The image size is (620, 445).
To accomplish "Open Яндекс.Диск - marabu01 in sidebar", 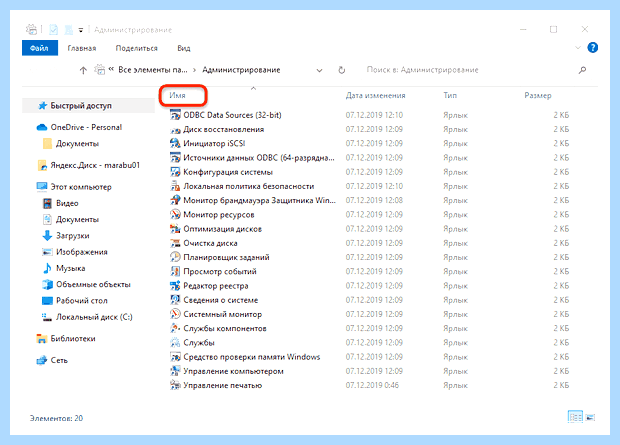I will [x=95, y=165].
